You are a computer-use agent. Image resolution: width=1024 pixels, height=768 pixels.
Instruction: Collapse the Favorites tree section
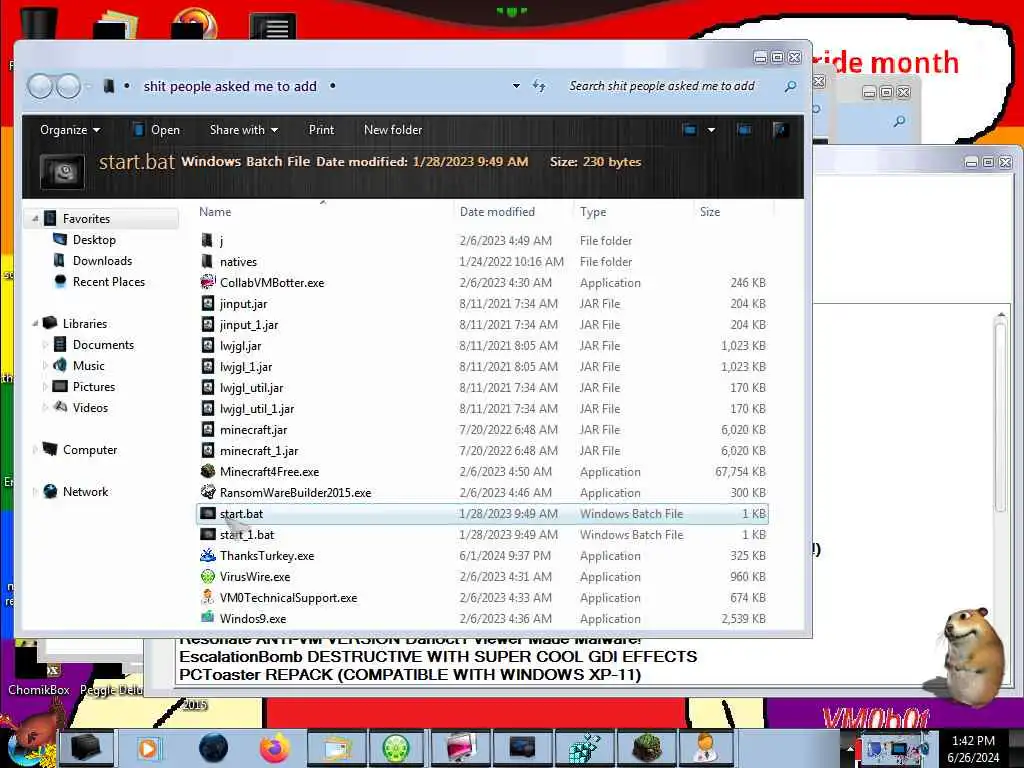pos(35,218)
